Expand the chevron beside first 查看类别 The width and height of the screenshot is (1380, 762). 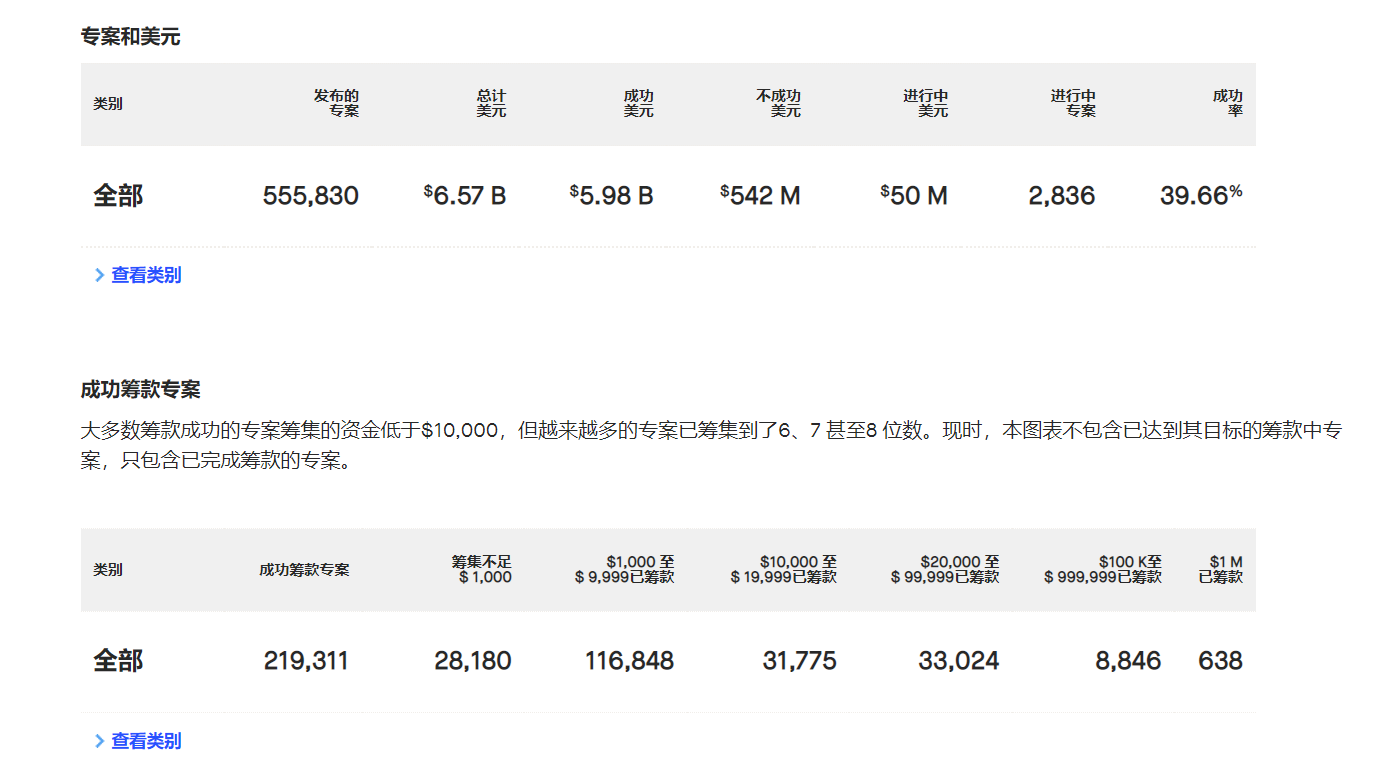pos(99,274)
